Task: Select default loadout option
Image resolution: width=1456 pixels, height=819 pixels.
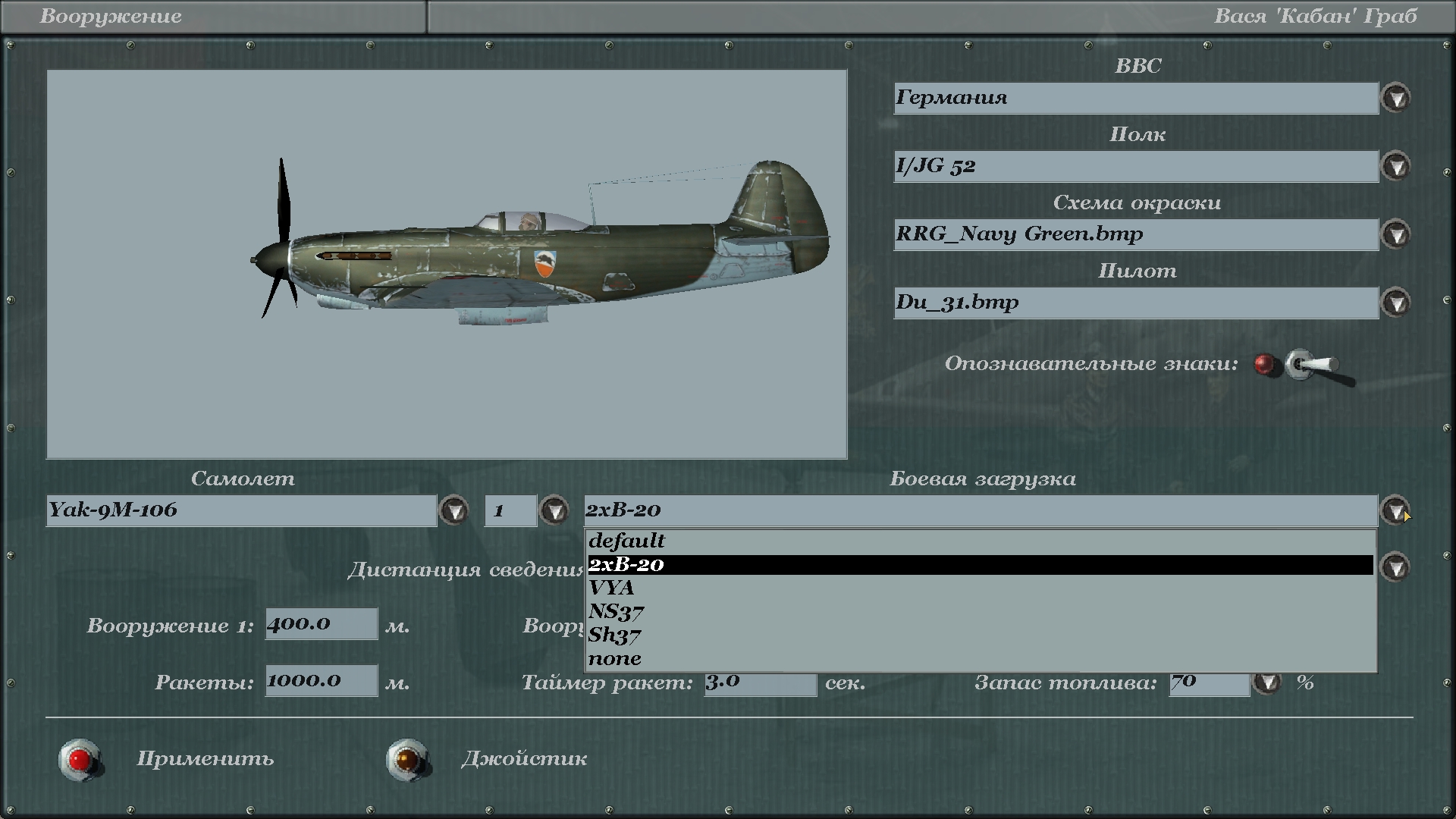Action: pos(626,541)
